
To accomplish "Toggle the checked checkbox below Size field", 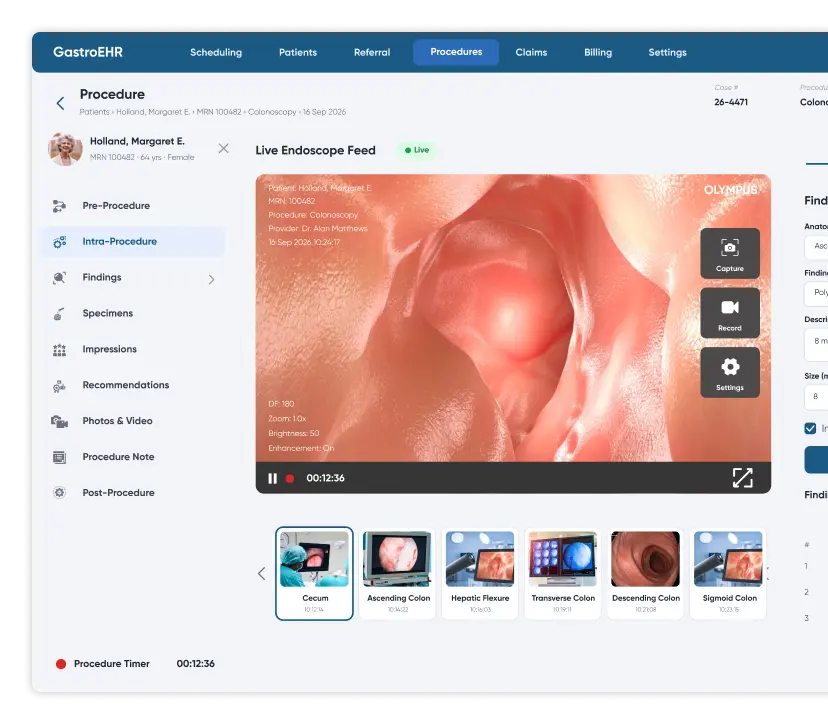I will pyautogui.click(x=810, y=428).
